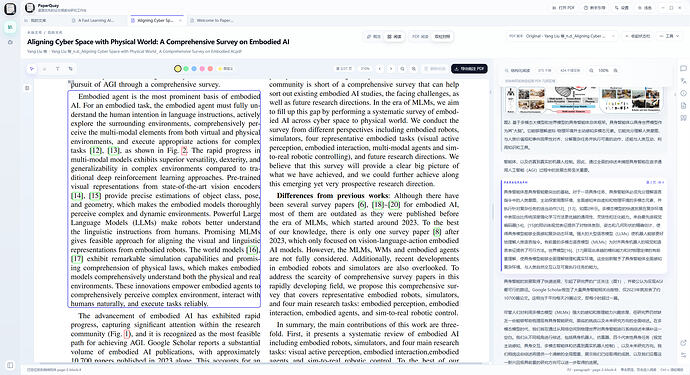
Task: Click the custom color star button after swatches
Action: coord(226,69)
